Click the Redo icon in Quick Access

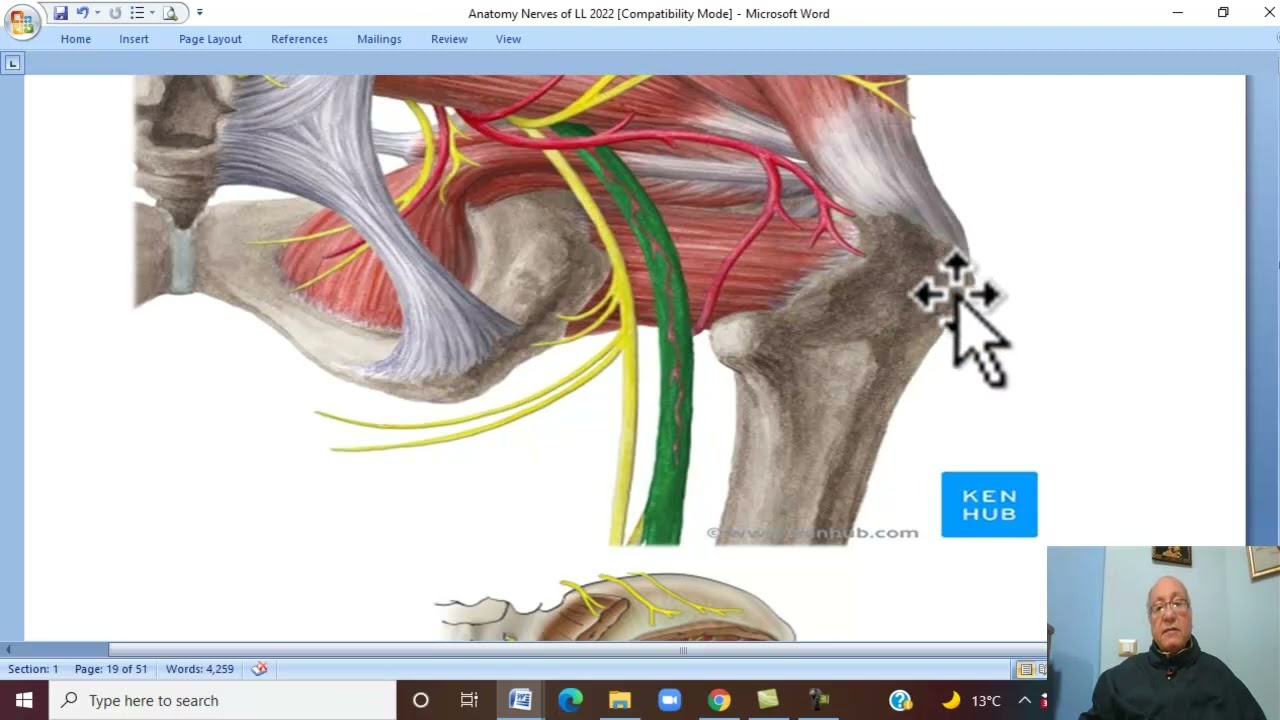tap(115, 13)
